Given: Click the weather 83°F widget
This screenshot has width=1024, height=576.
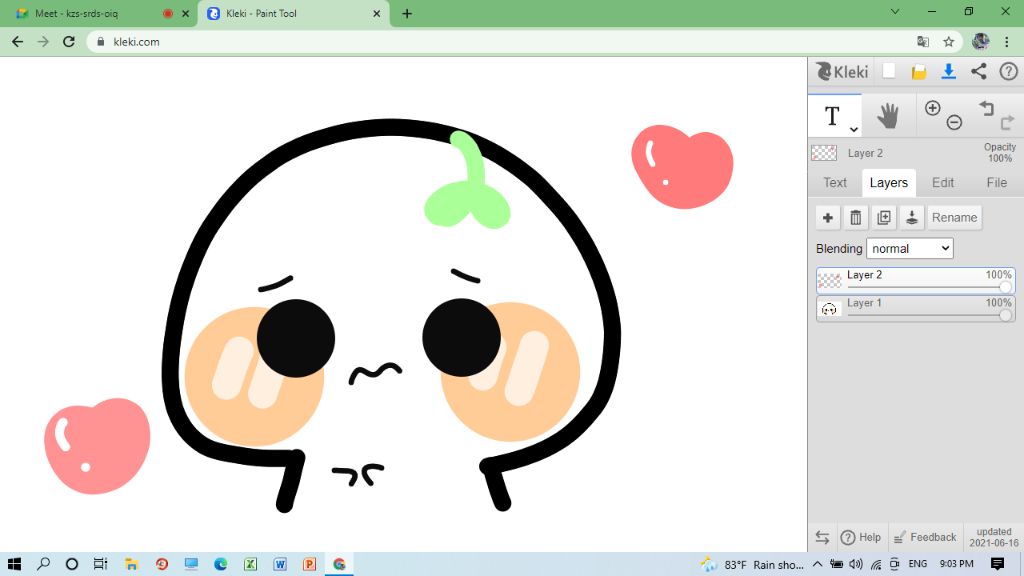Looking at the screenshot, I should 752,564.
